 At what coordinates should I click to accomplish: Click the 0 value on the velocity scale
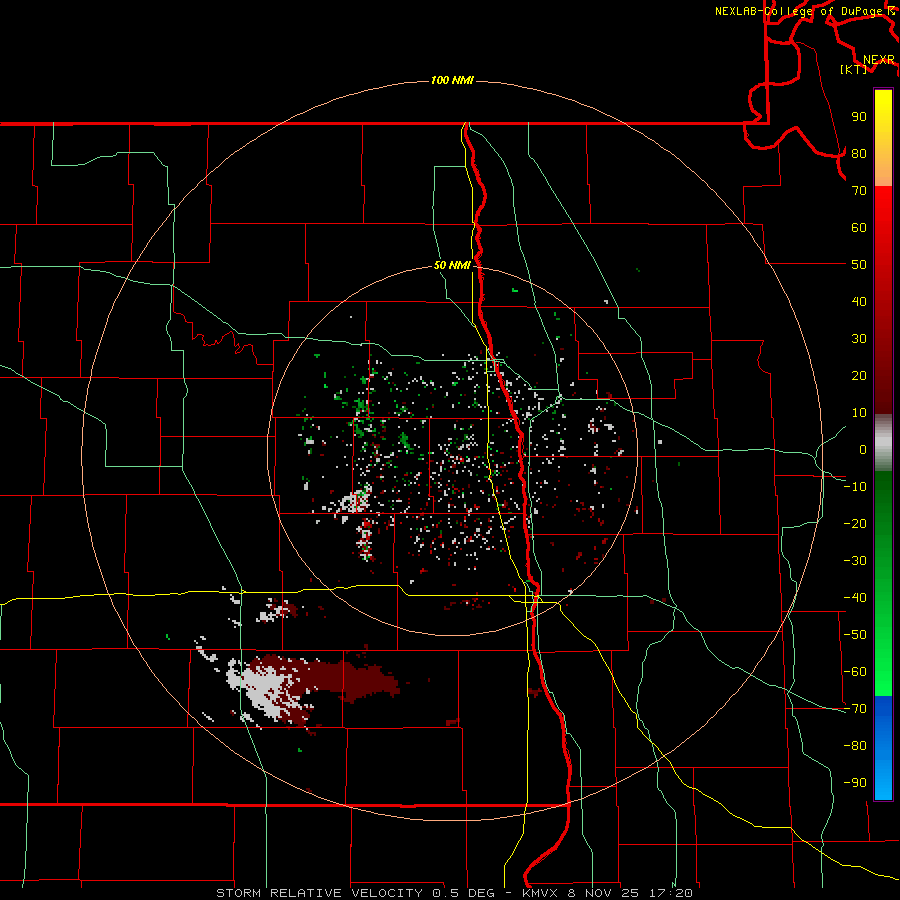[x=863, y=450]
